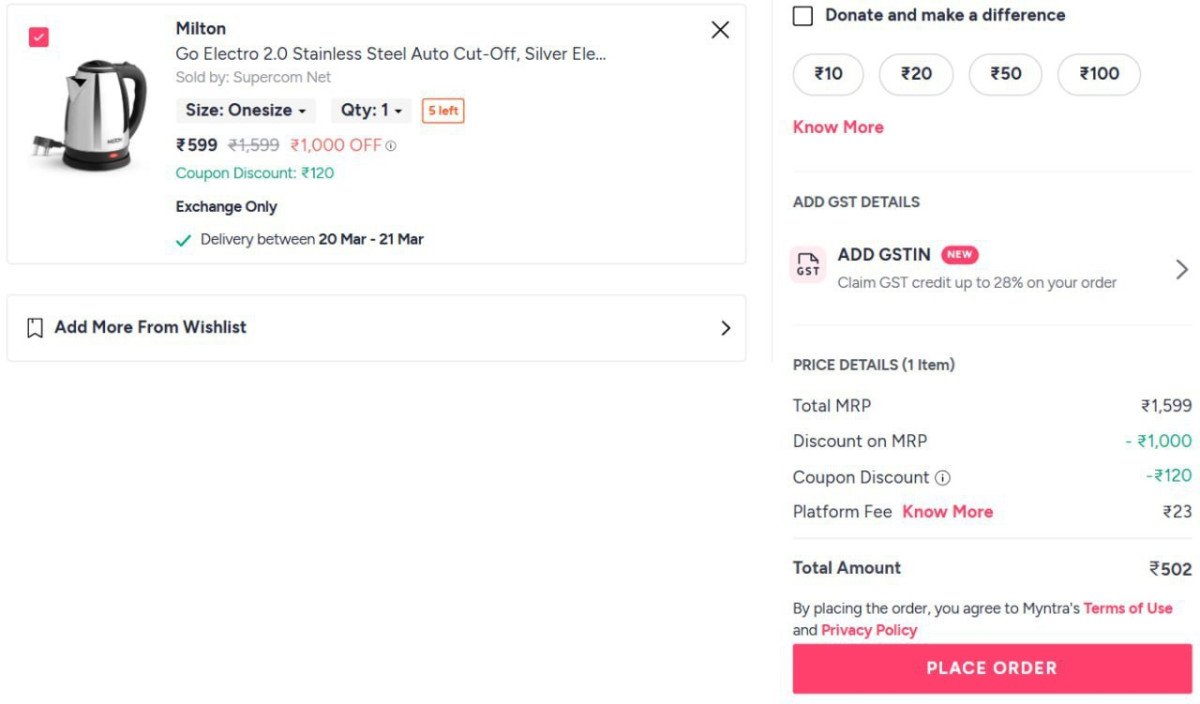Expand the ADD GSTIN section via its chevron

point(1181,268)
